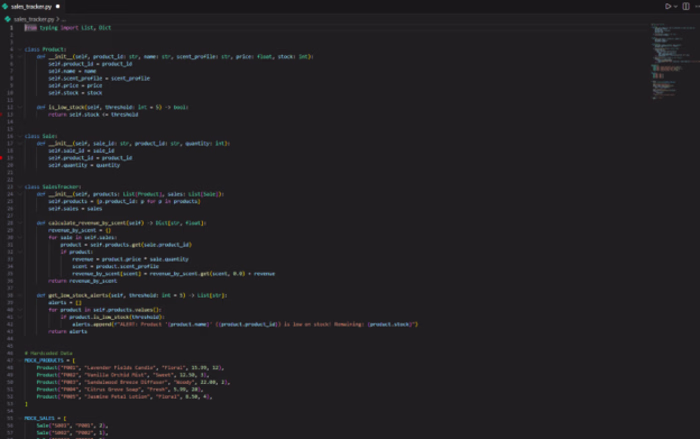
Task: Click 'revenue = product.price * sale.quantity' line
Action: tap(130, 259)
